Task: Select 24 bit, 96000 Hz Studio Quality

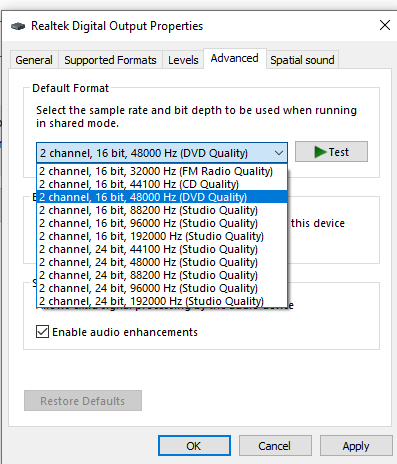Action: pos(162,288)
